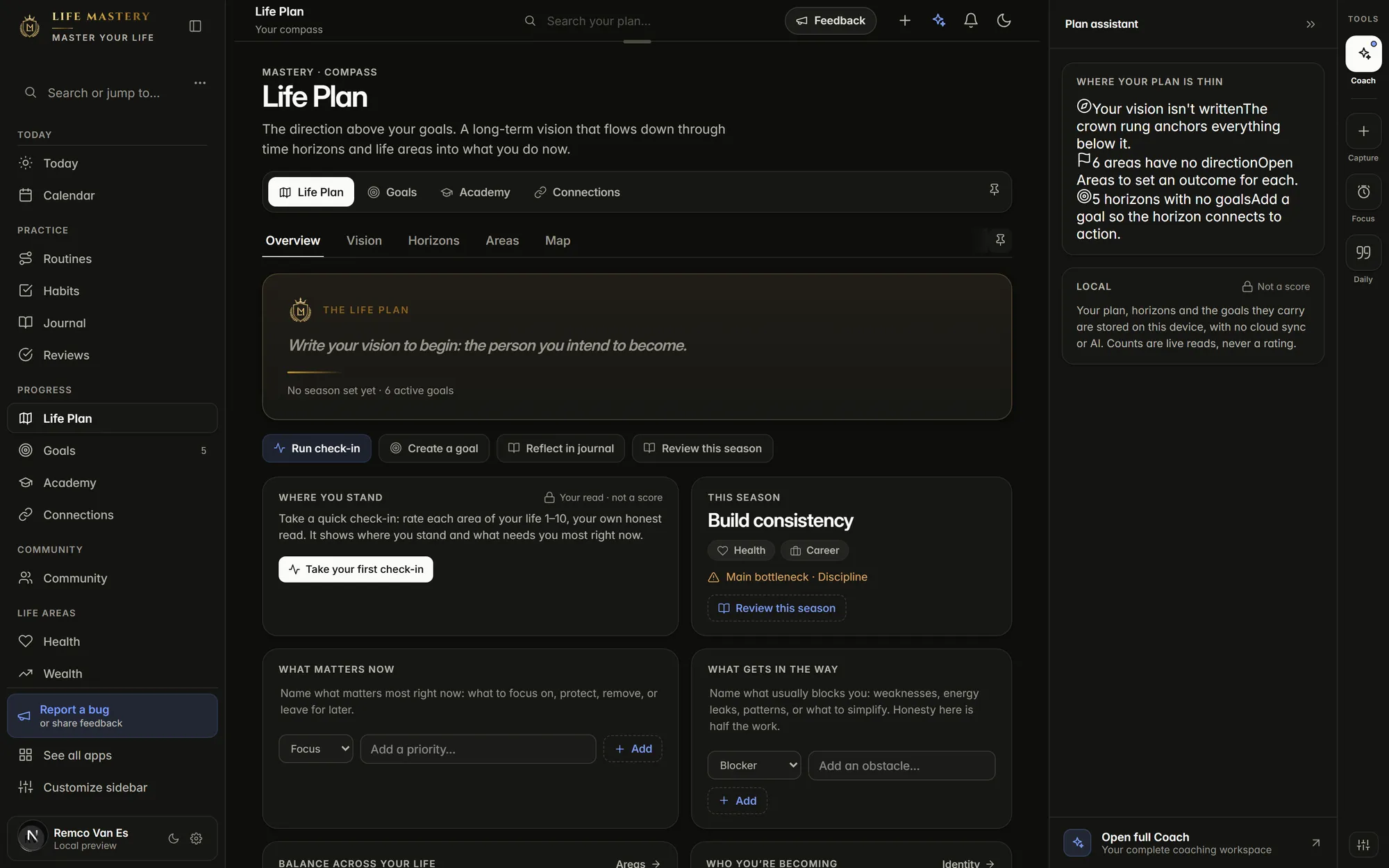Switch to the Connections module tab
This screenshot has width=1389, height=868.
point(577,192)
